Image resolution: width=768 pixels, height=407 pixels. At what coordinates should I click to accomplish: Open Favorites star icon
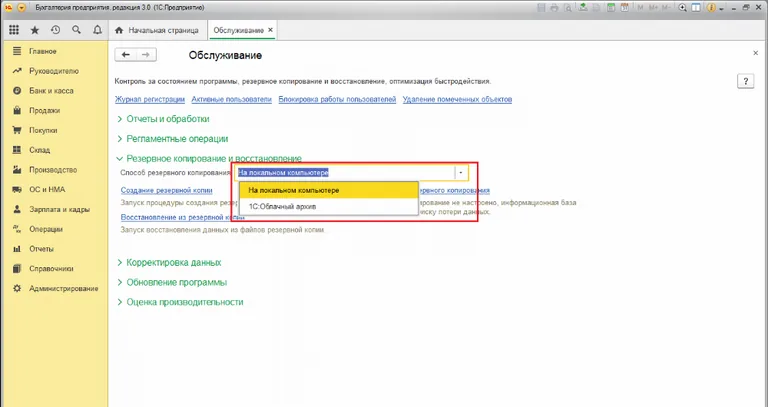[x=35, y=30]
